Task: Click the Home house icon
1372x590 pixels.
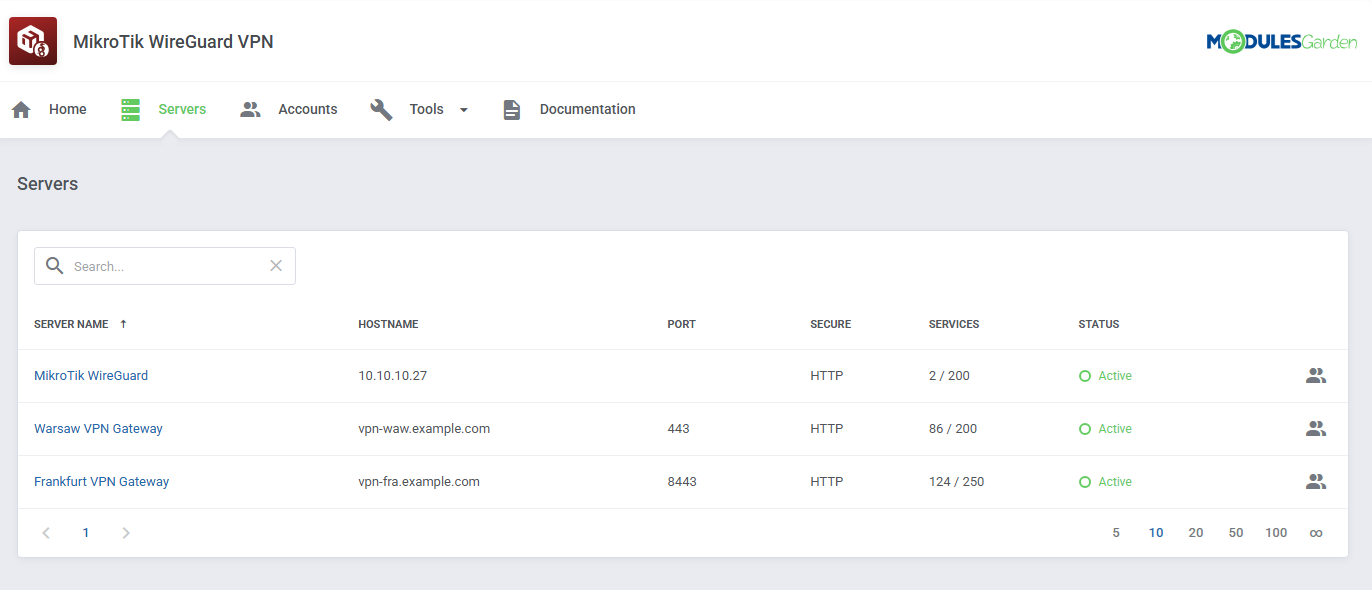Action: pos(21,110)
